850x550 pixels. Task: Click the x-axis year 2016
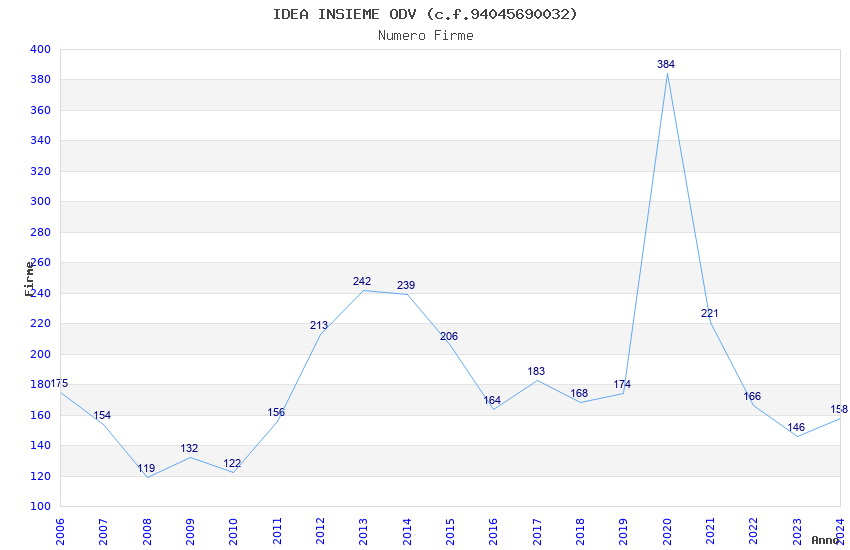tap(493, 531)
